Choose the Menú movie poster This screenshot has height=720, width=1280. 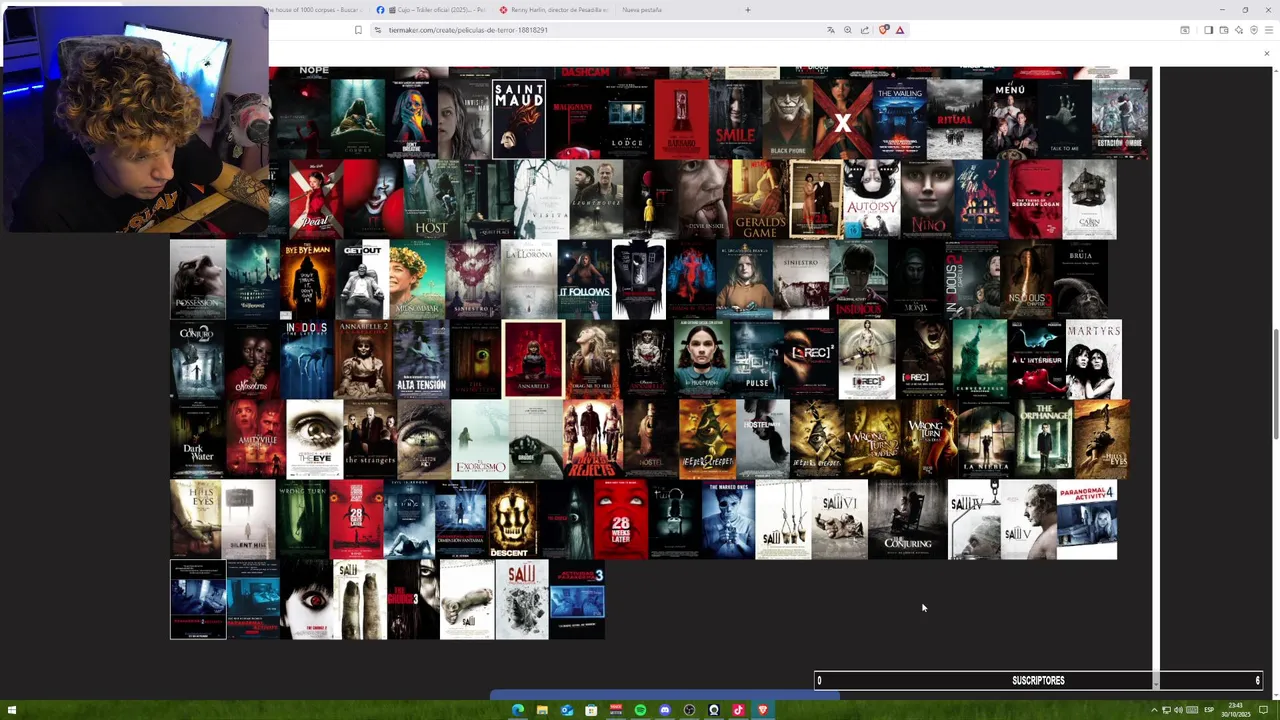(1010, 119)
